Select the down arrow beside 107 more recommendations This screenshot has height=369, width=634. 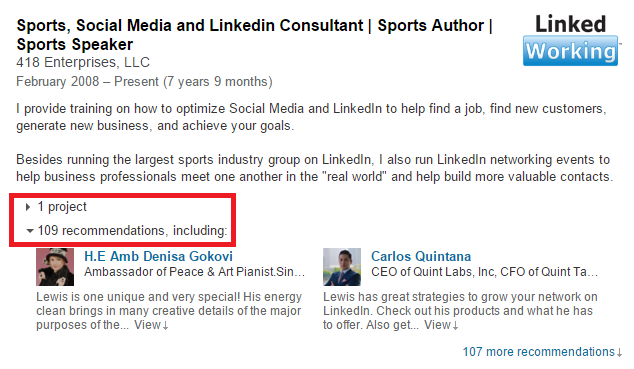click(619, 352)
